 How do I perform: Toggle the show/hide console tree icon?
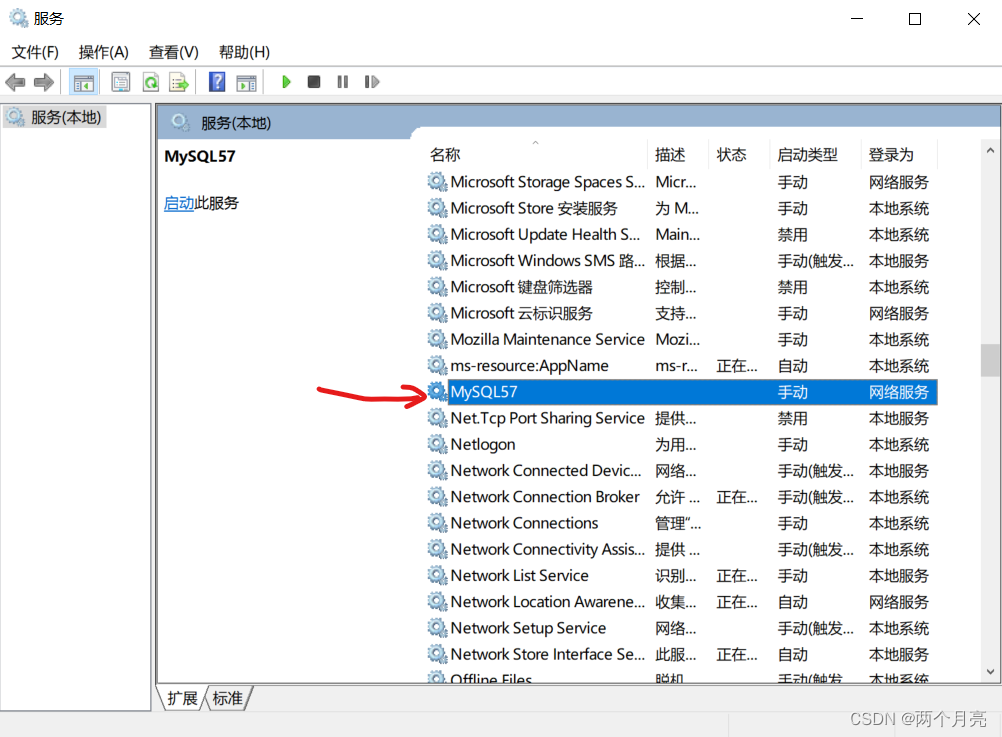(84, 82)
